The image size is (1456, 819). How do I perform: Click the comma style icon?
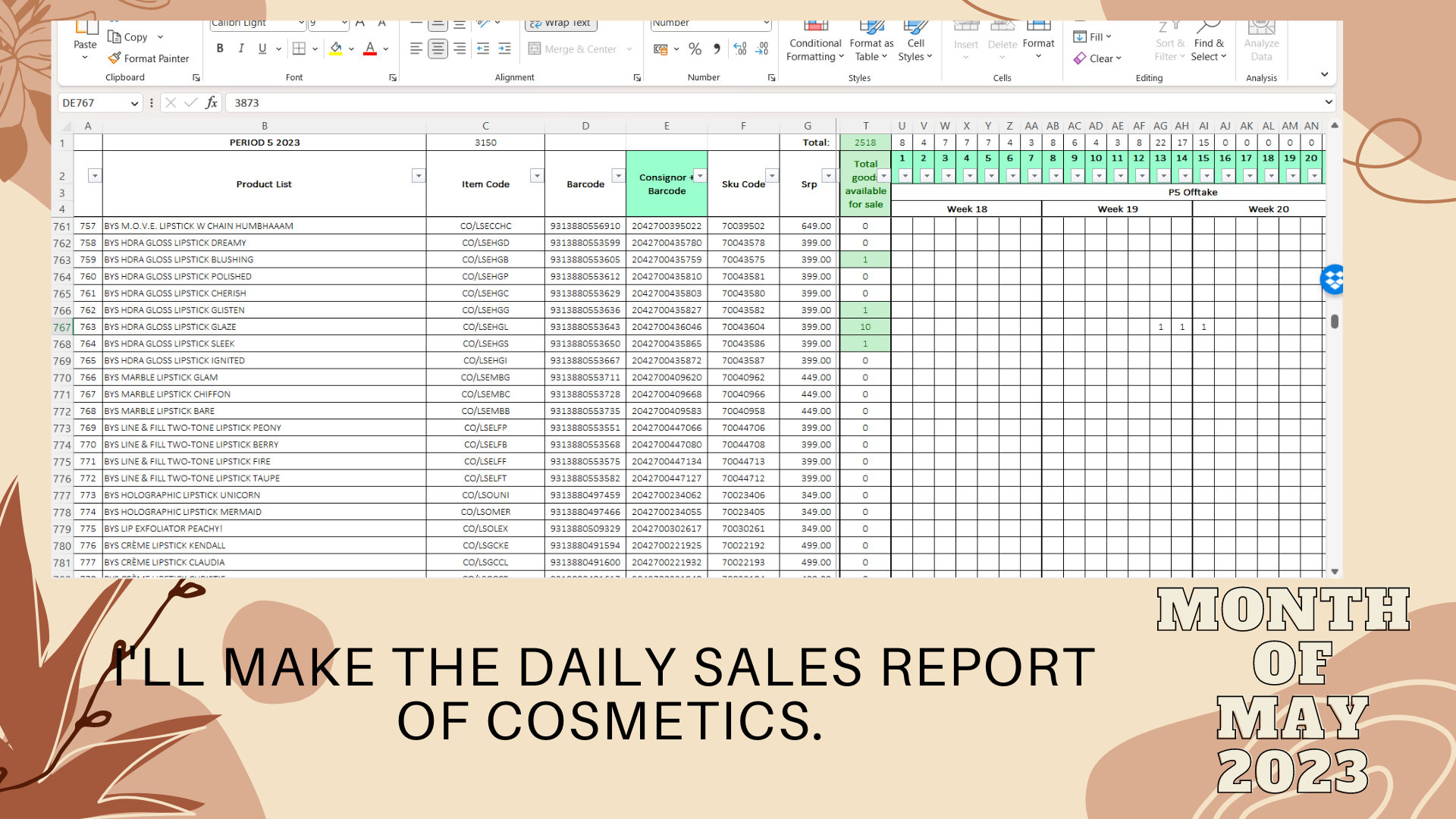[x=717, y=49]
